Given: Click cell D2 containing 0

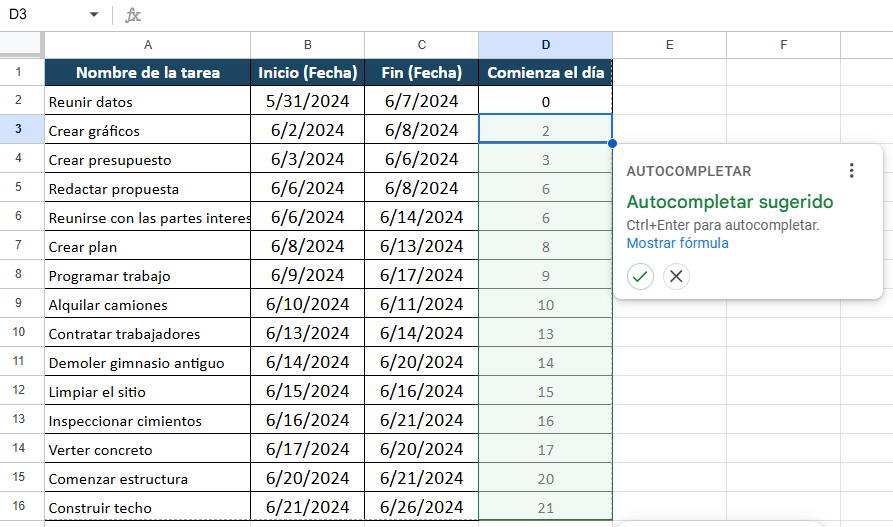Looking at the screenshot, I should 546,101.
